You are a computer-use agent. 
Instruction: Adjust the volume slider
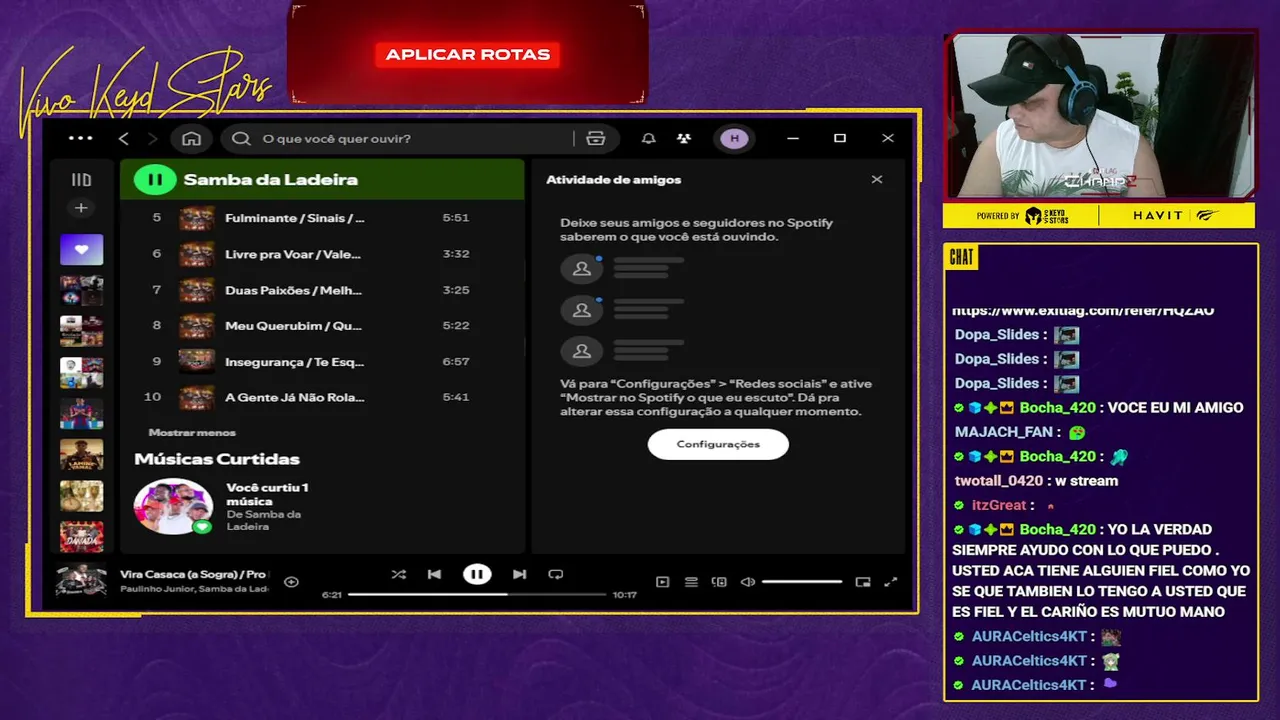point(802,582)
